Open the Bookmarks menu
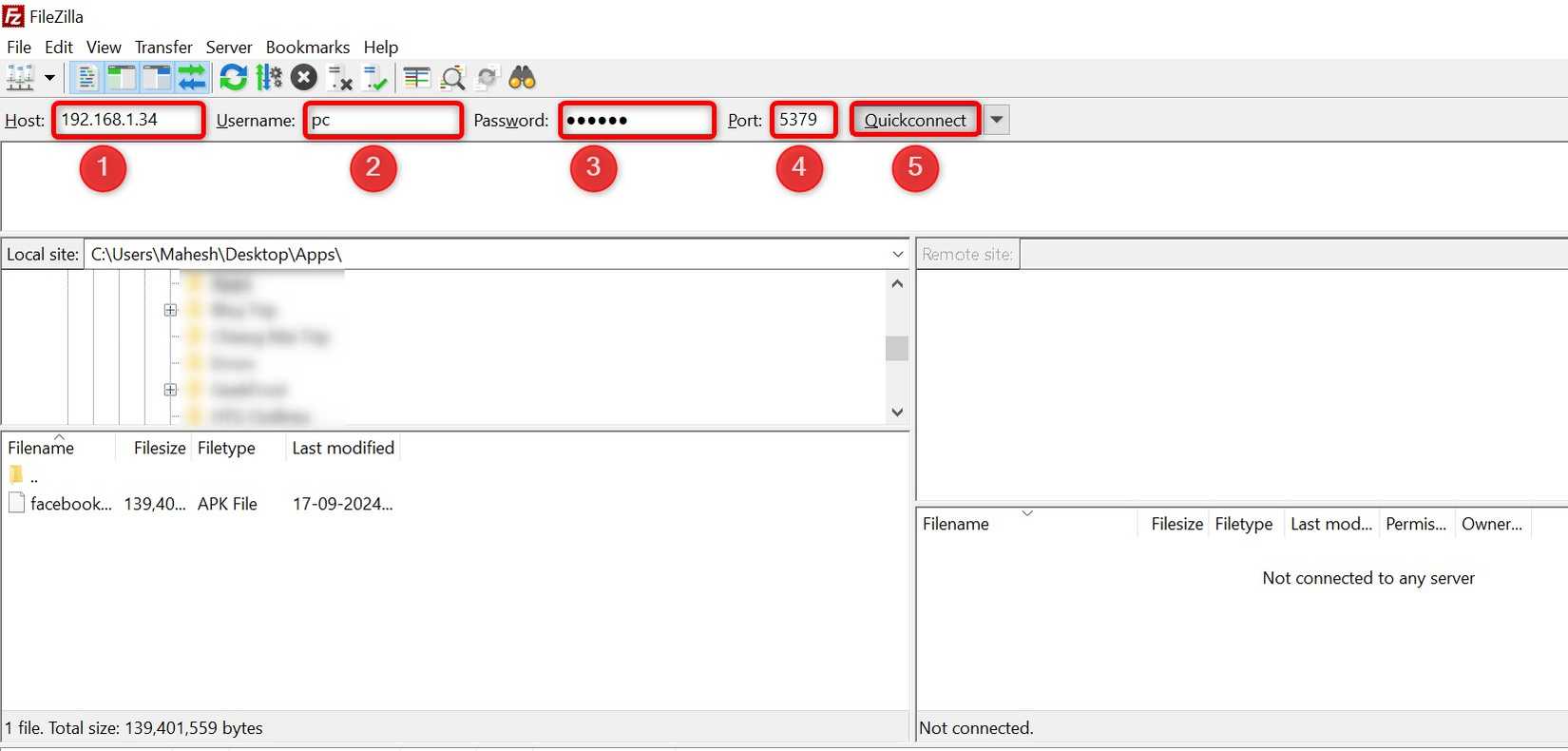Viewport: 1568px width, 751px height. [308, 47]
